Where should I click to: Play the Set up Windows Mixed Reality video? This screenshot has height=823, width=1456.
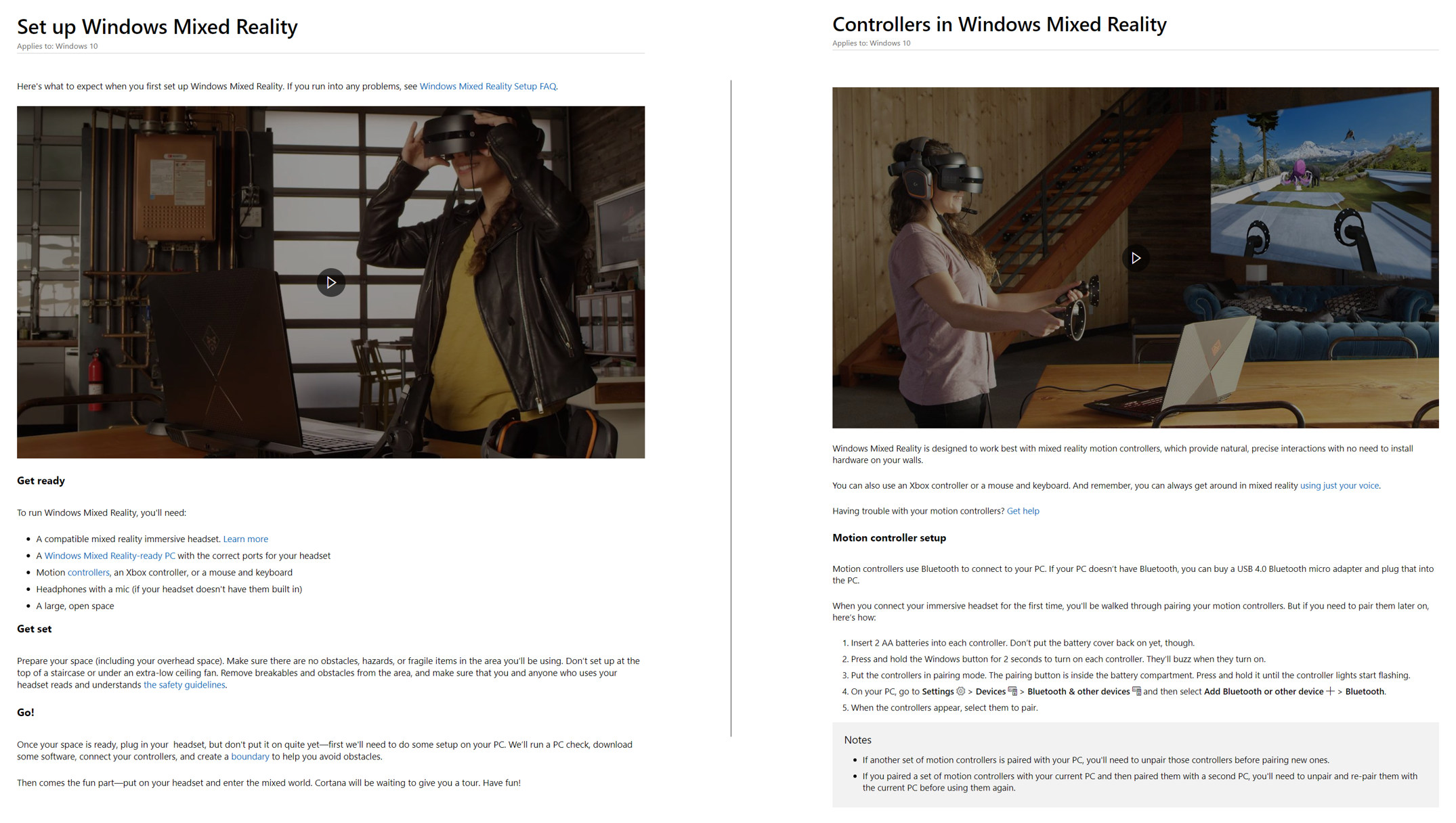[x=330, y=282]
